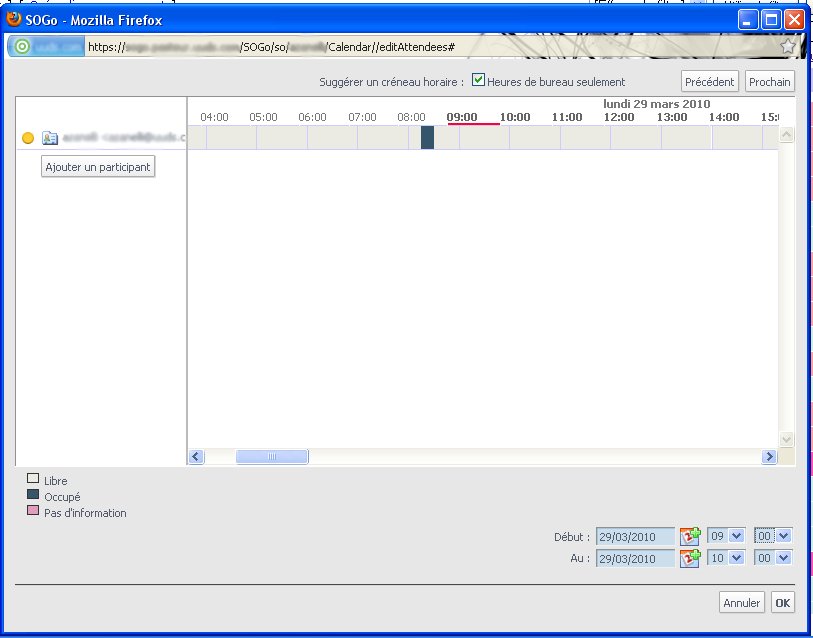813x638 pixels.
Task: Cancel with the Annuler button
Action: click(741, 602)
